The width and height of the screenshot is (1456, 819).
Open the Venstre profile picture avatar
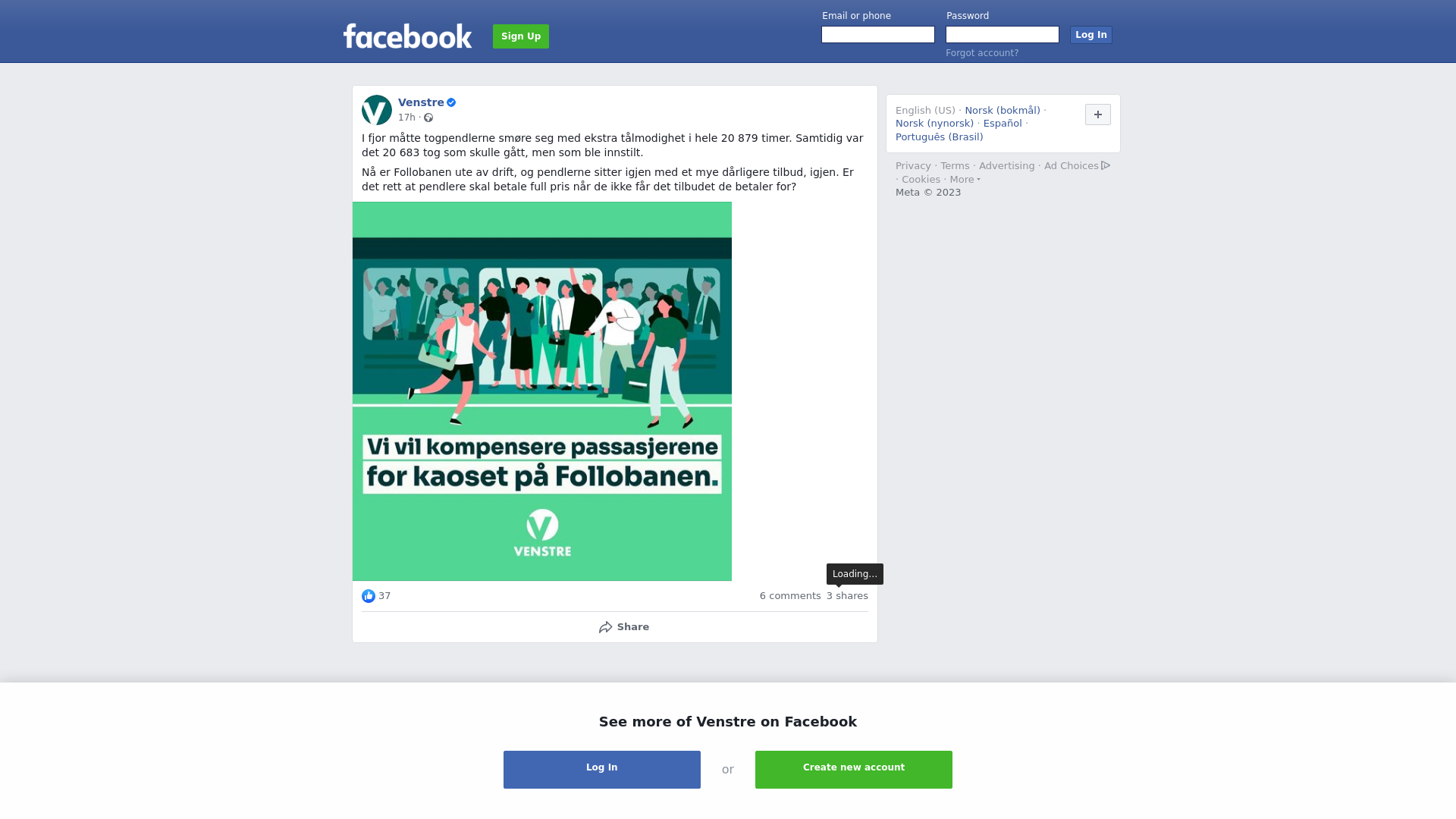tap(377, 110)
